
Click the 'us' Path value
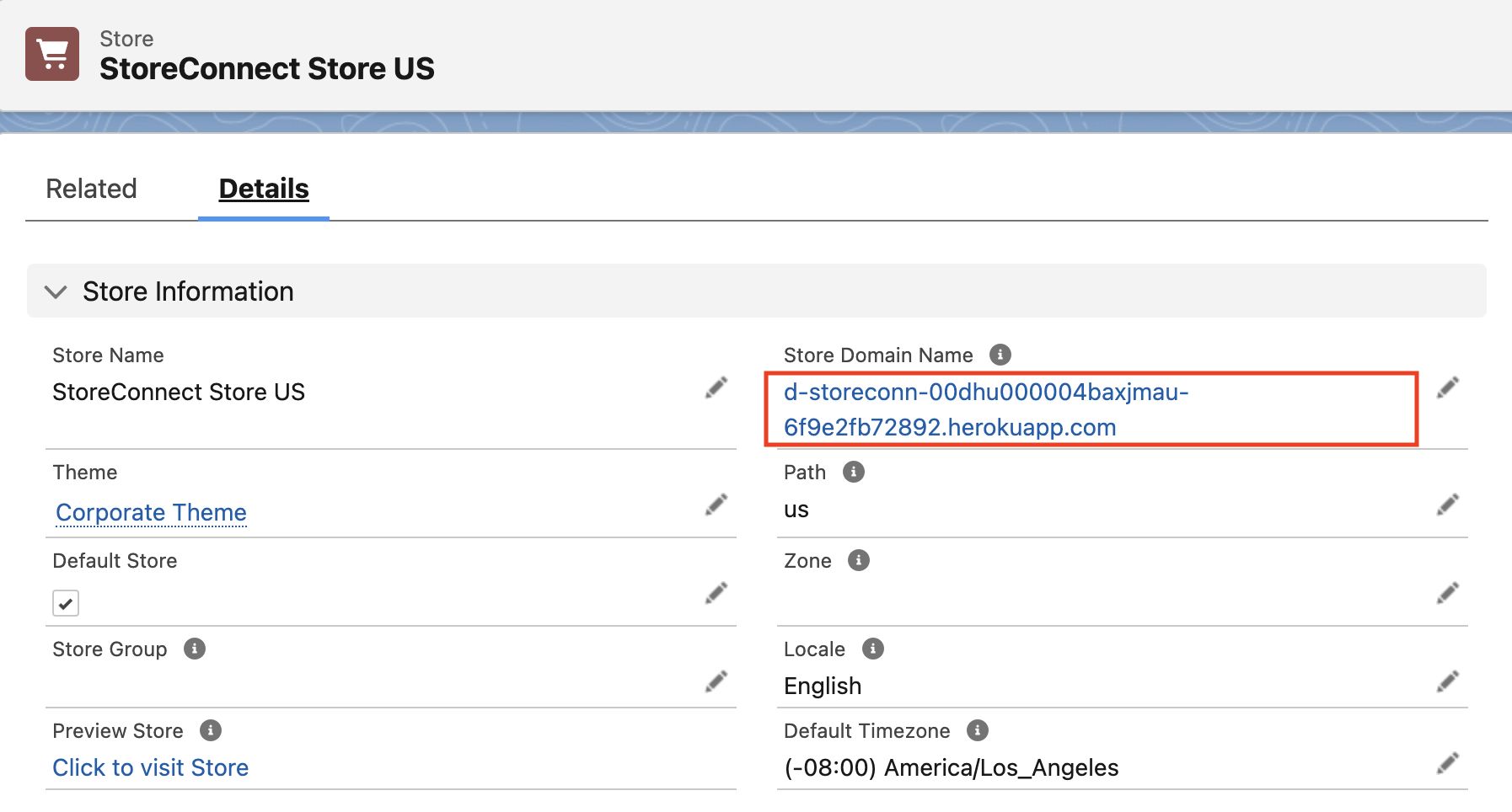[x=796, y=510]
